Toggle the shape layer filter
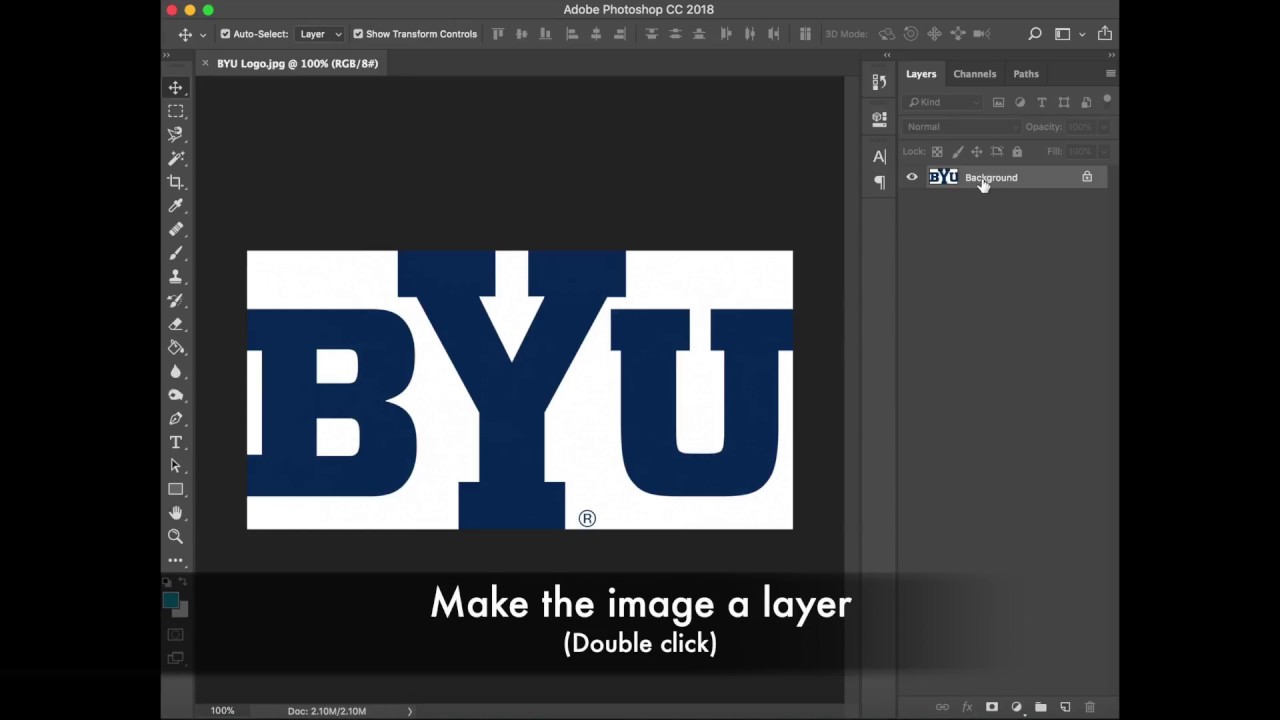This screenshot has height=720, width=1280. 1064,102
